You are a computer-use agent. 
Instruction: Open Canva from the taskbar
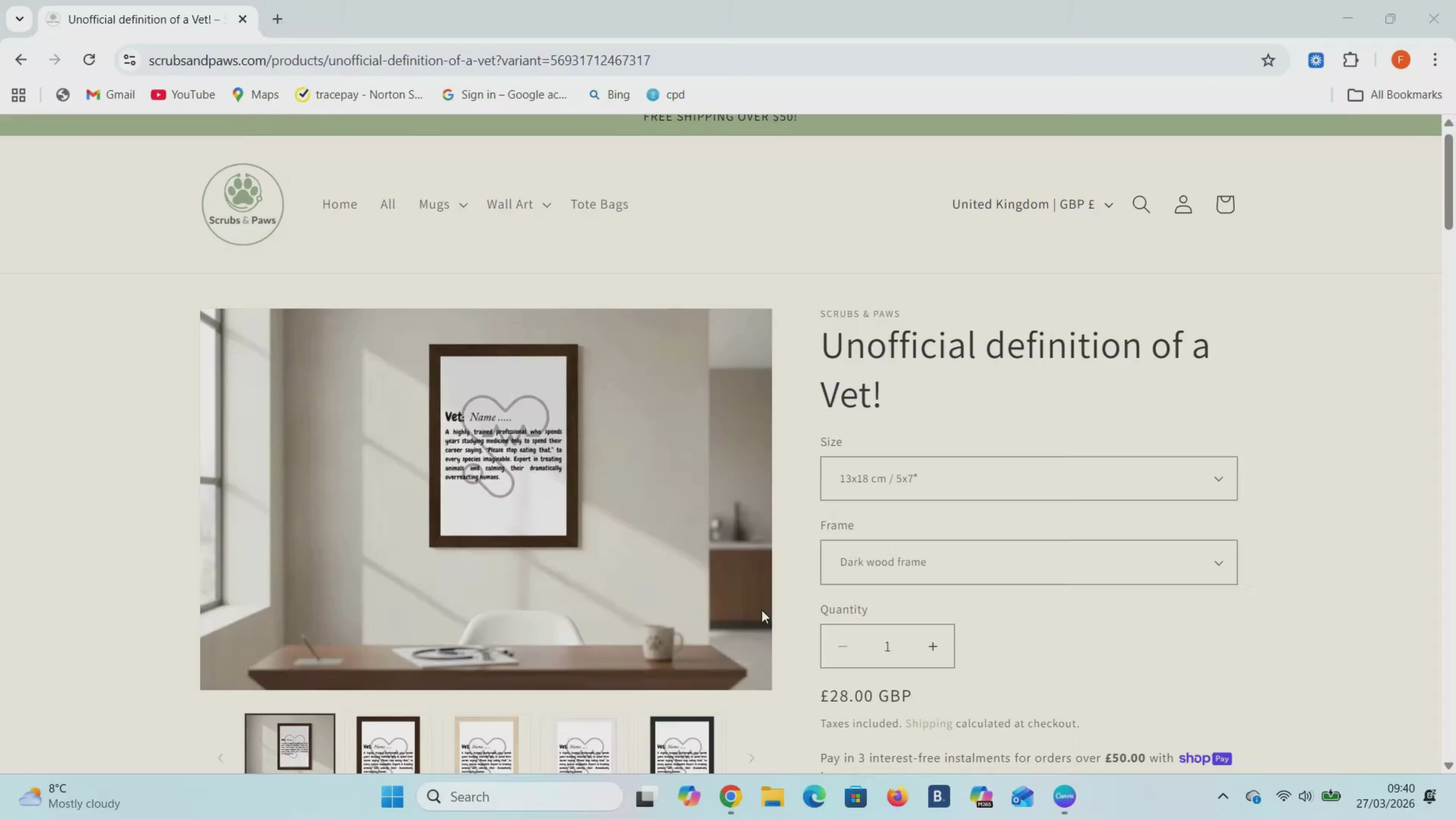[1064, 797]
